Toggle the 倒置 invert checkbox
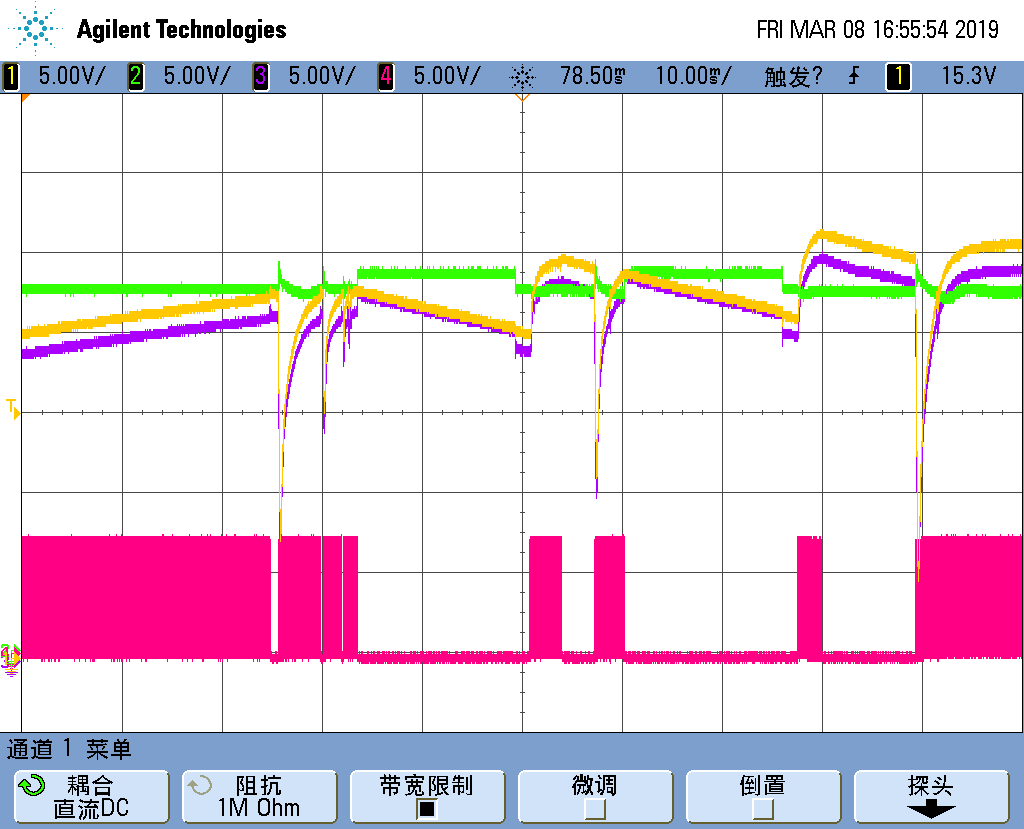Viewport: 1024px width, 829px height. point(763,809)
